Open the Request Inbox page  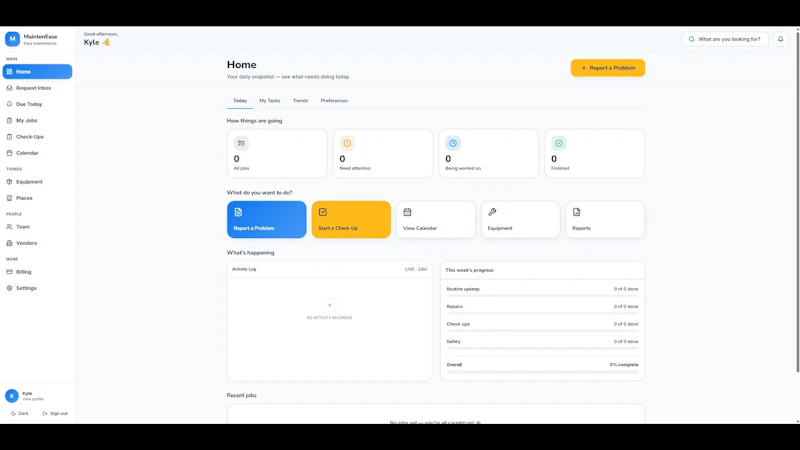click(37, 88)
